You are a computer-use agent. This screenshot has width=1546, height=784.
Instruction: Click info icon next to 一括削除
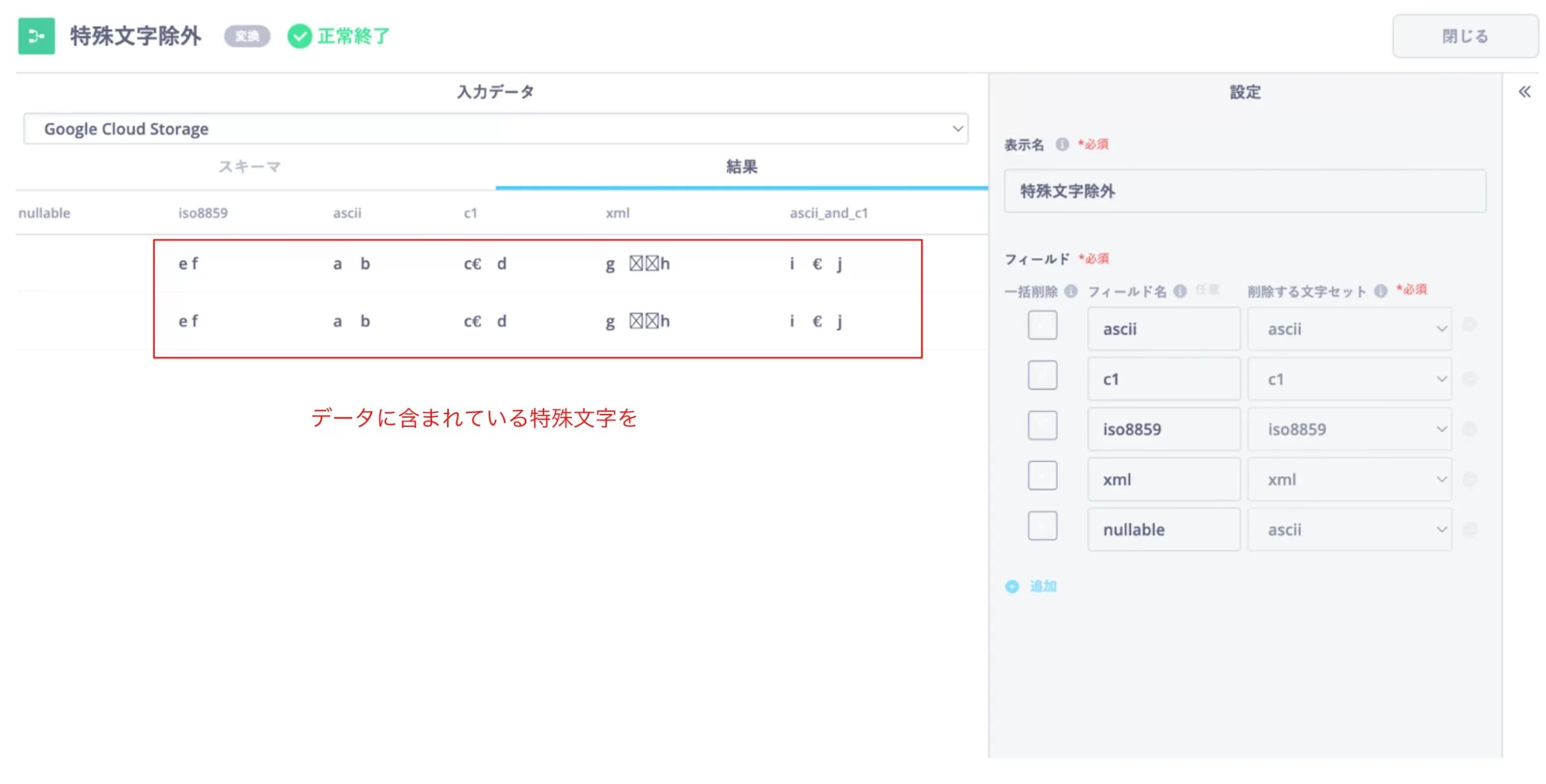click(x=1071, y=292)
